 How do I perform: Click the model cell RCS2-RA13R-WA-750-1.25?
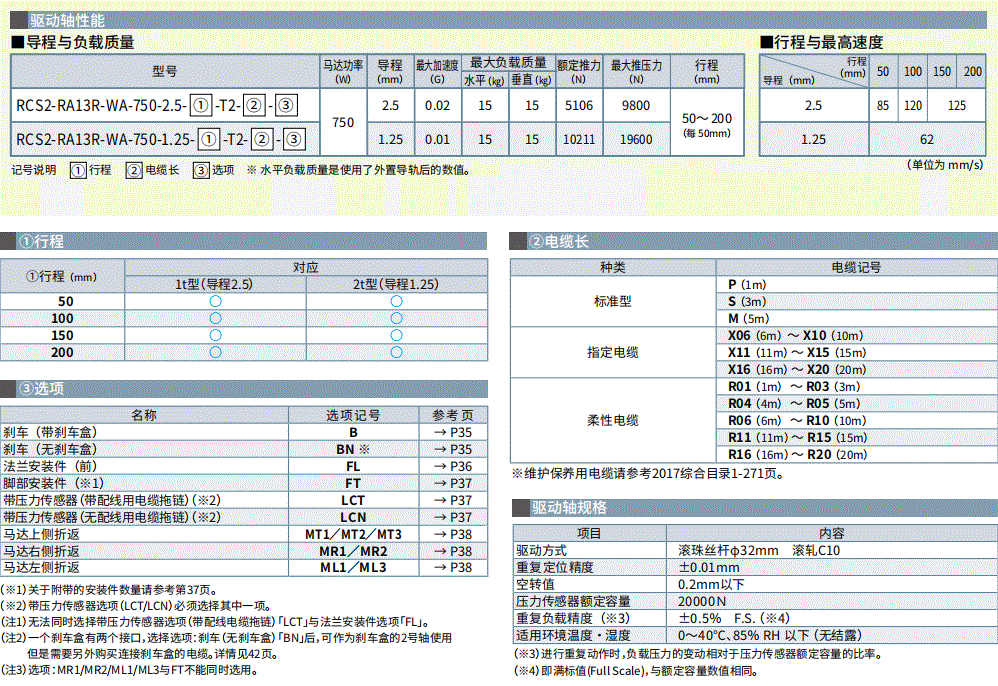tap(165, 139)
